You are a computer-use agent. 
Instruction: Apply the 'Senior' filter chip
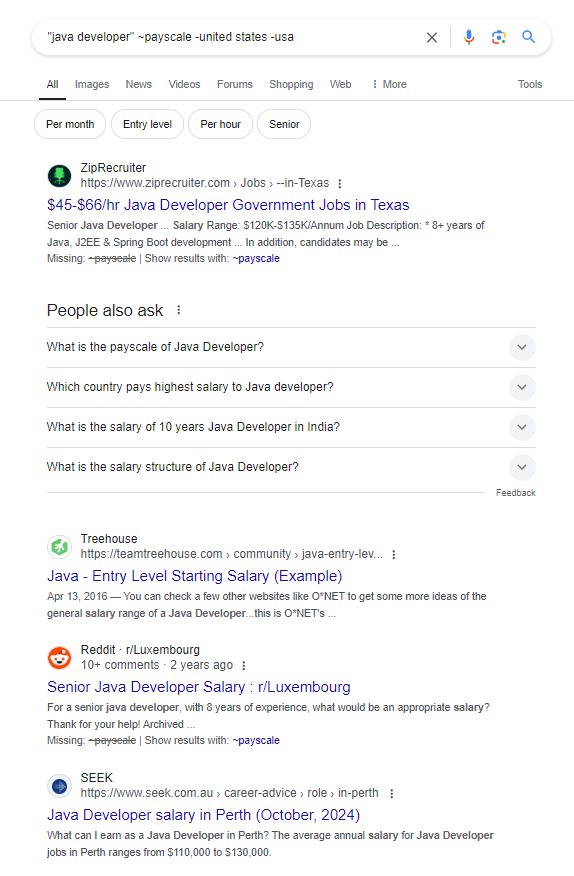pyautogui.click(x=284, y=124)
